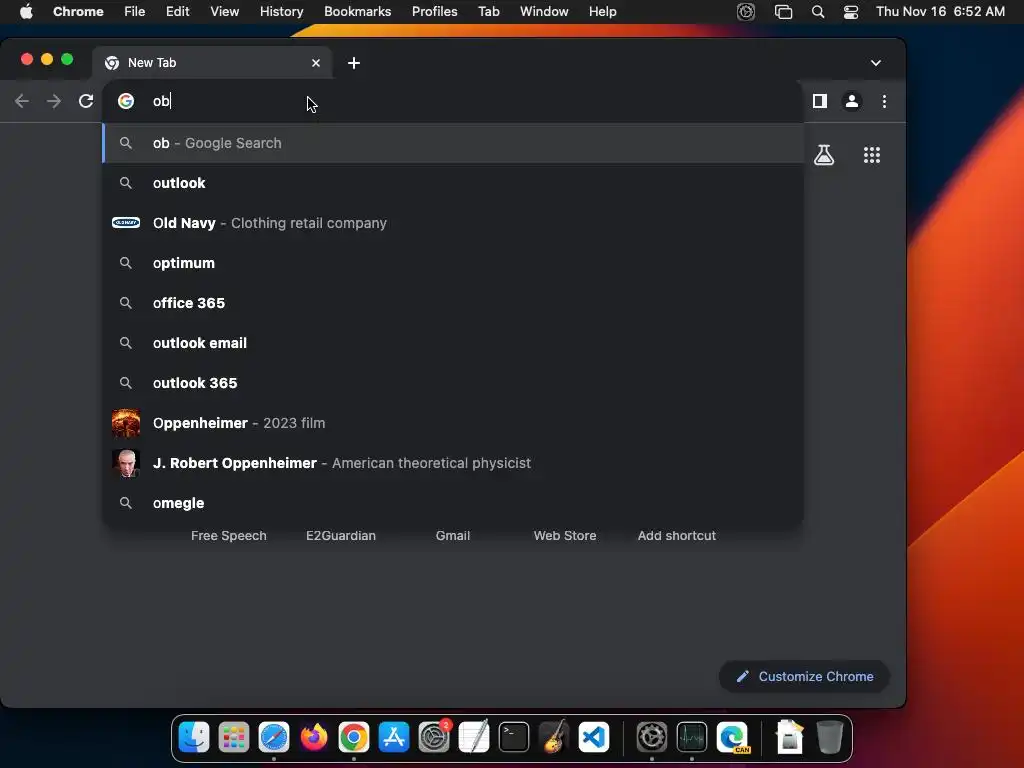Open the Search Labs flask icon

tap(824, 155)
